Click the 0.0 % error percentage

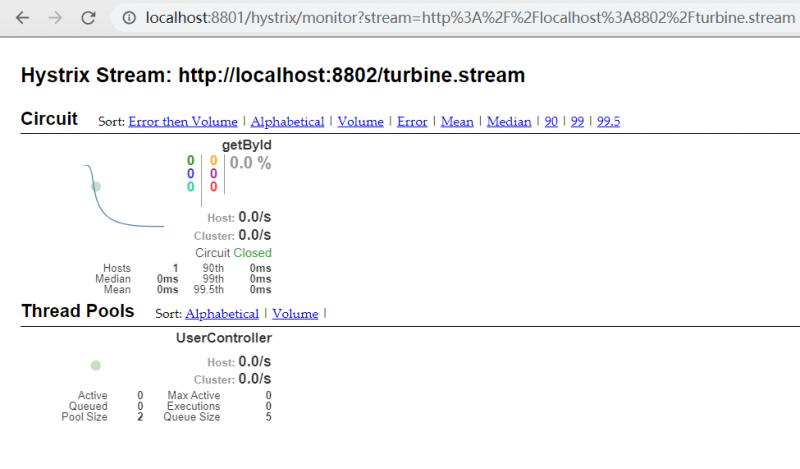point(250,163)
